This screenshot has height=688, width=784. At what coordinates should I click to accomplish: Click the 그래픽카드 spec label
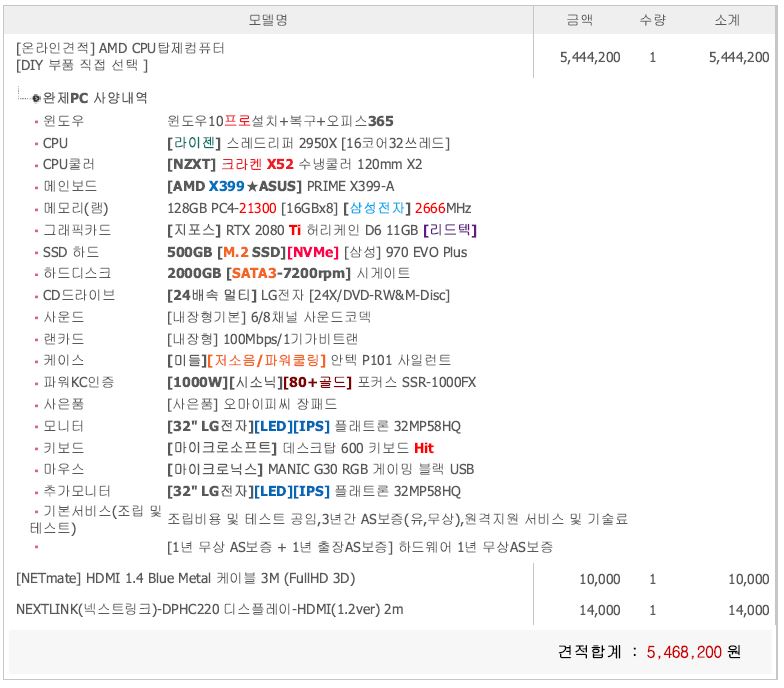pos(77,230)
